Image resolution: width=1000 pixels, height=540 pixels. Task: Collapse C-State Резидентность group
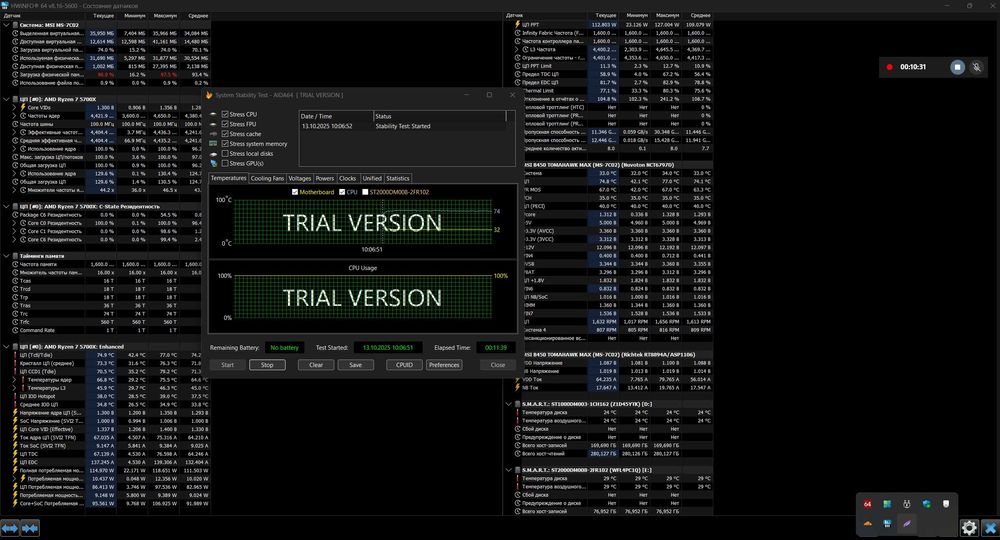6,207
